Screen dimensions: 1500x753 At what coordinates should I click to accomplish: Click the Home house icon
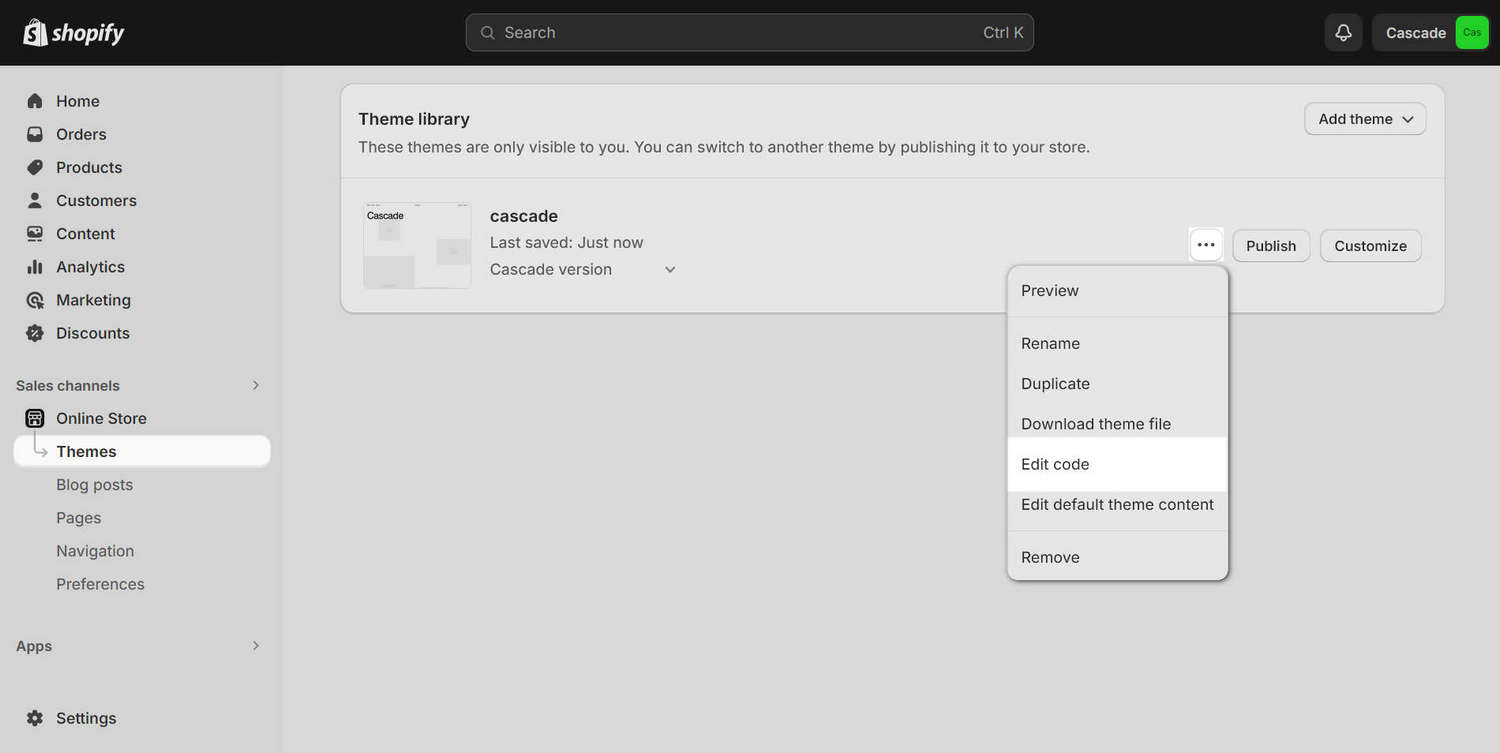(35, 101)
